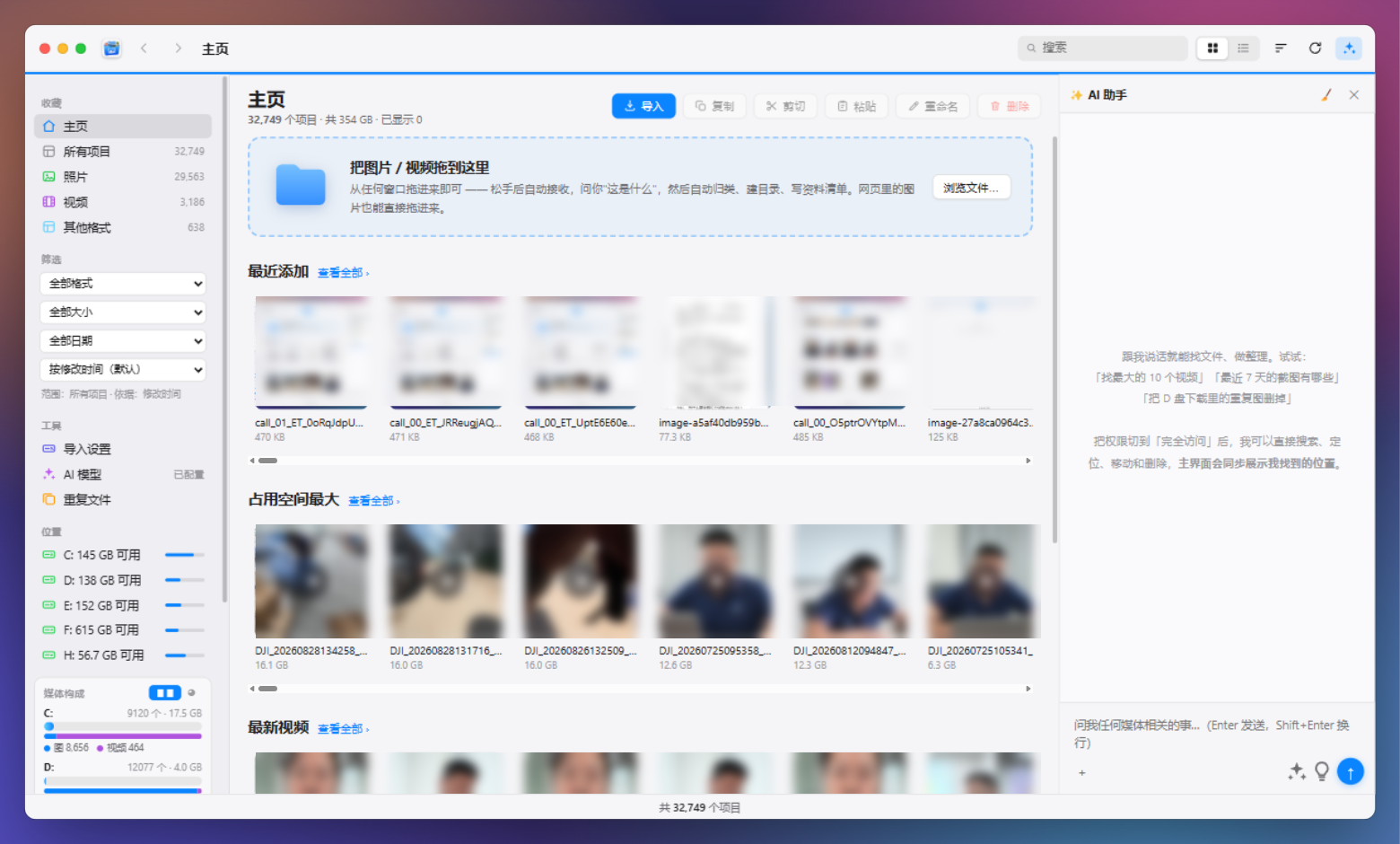Focus the 搜索 search field
Image resolution: width=1400 pixels, height=844 pixels.
[1103, 48]
